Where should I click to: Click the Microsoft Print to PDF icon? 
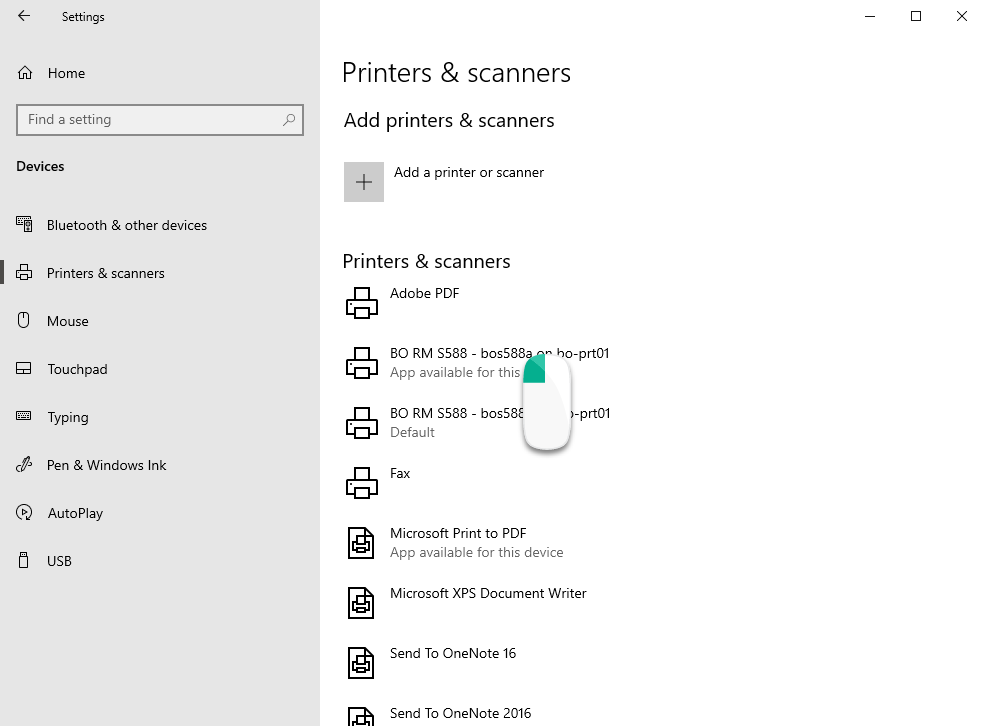[361, 542]
